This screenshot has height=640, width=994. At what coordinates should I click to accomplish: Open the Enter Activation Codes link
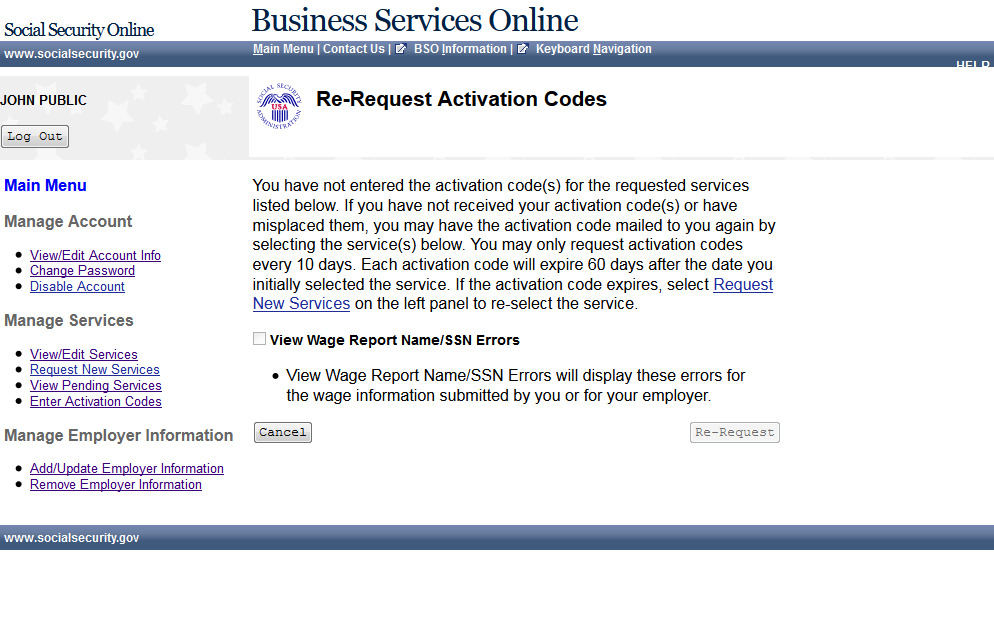[96, 401]
